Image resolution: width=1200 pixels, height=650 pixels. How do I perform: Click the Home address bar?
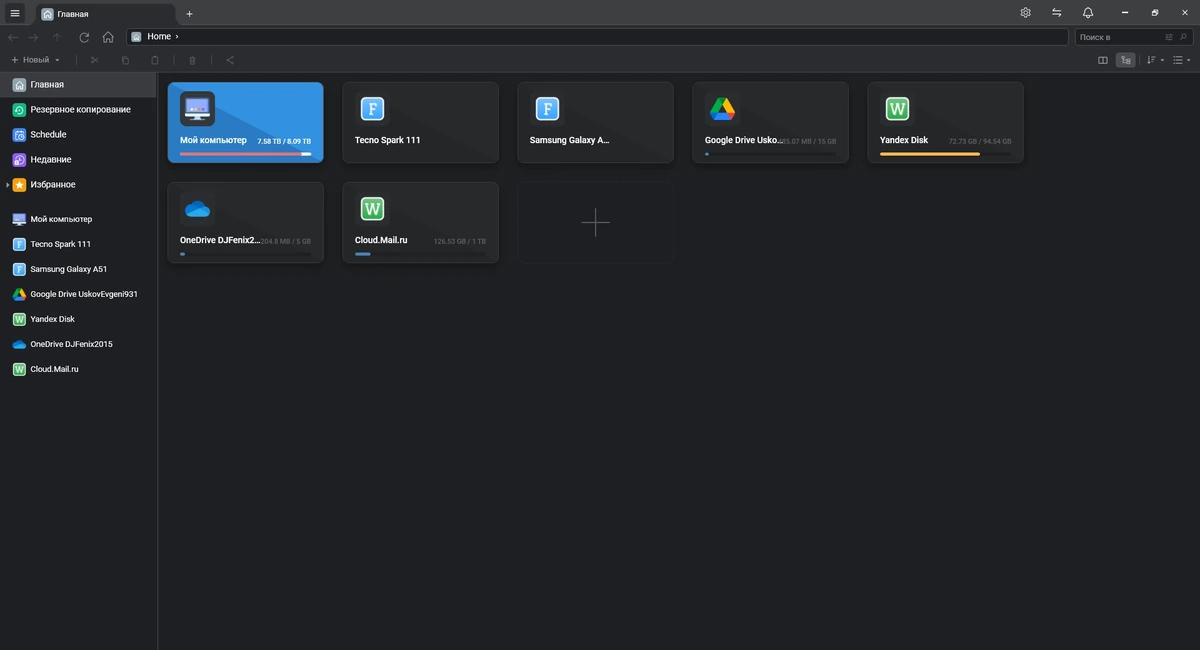(x=598, y=37)
